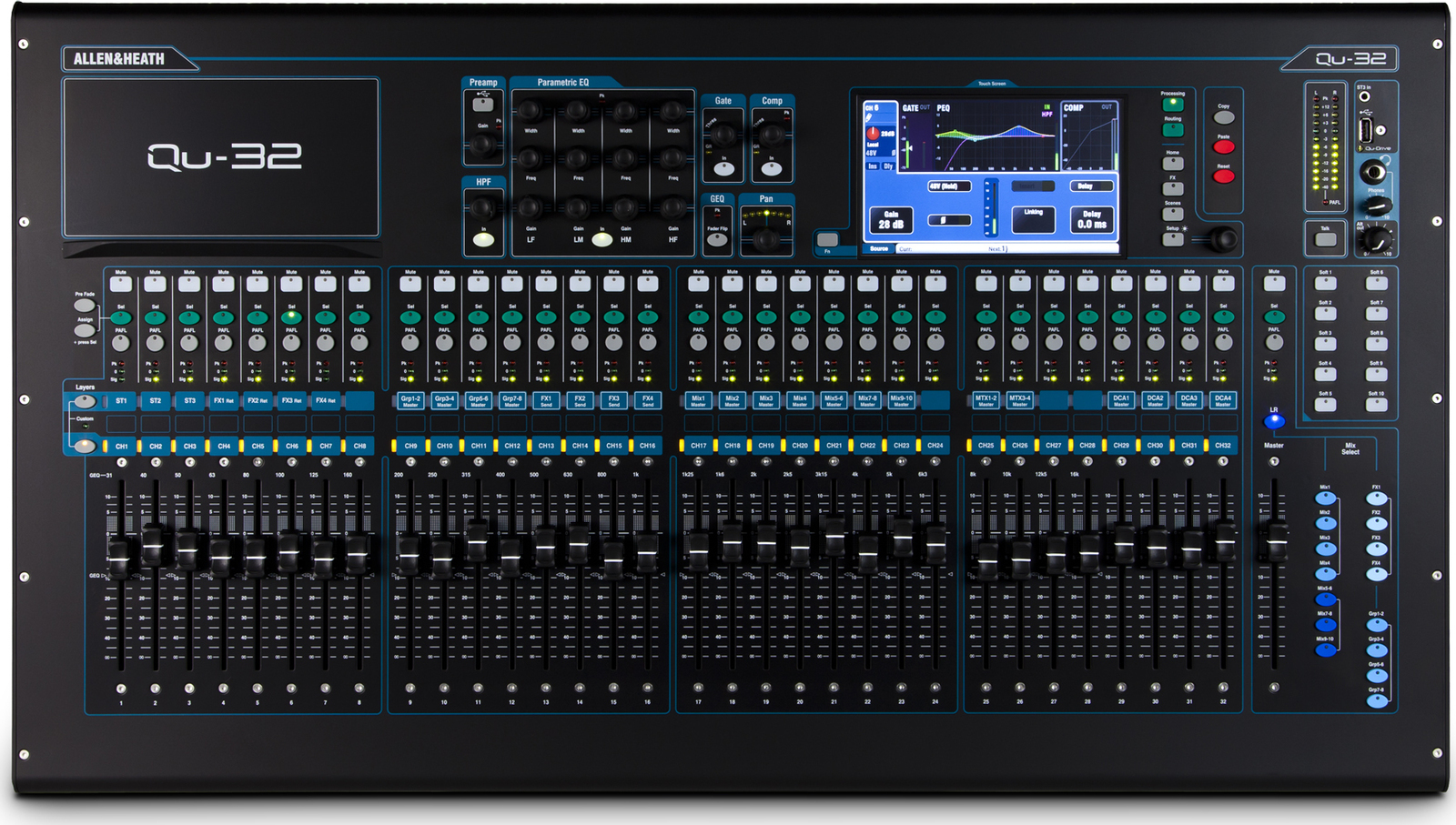Screen dimensions: 1456x825
Task: Mute channel CH1
Action: 121,285
